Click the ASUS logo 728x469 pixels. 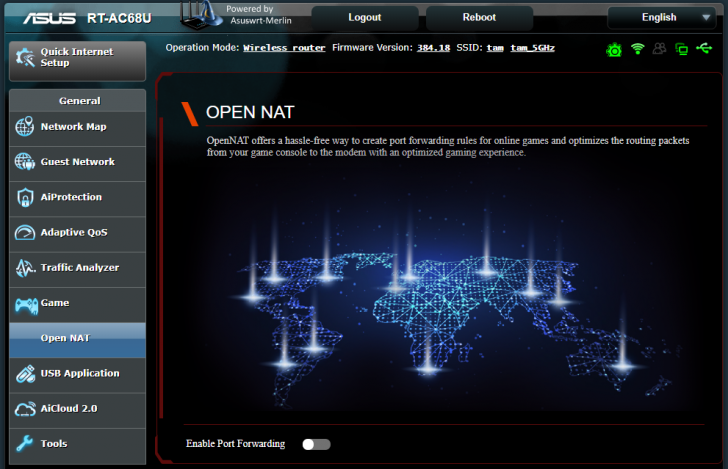pyautogui.click(x=50, y=18)
